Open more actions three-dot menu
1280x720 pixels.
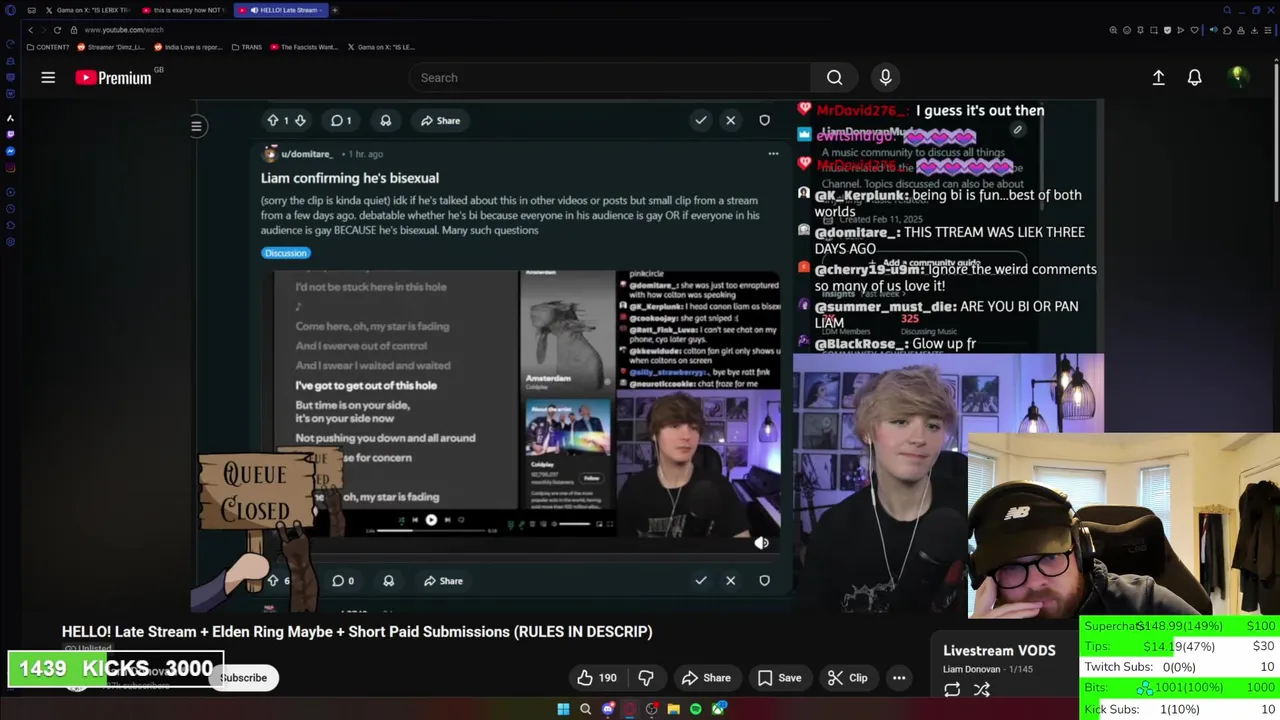tap(899, 678)
